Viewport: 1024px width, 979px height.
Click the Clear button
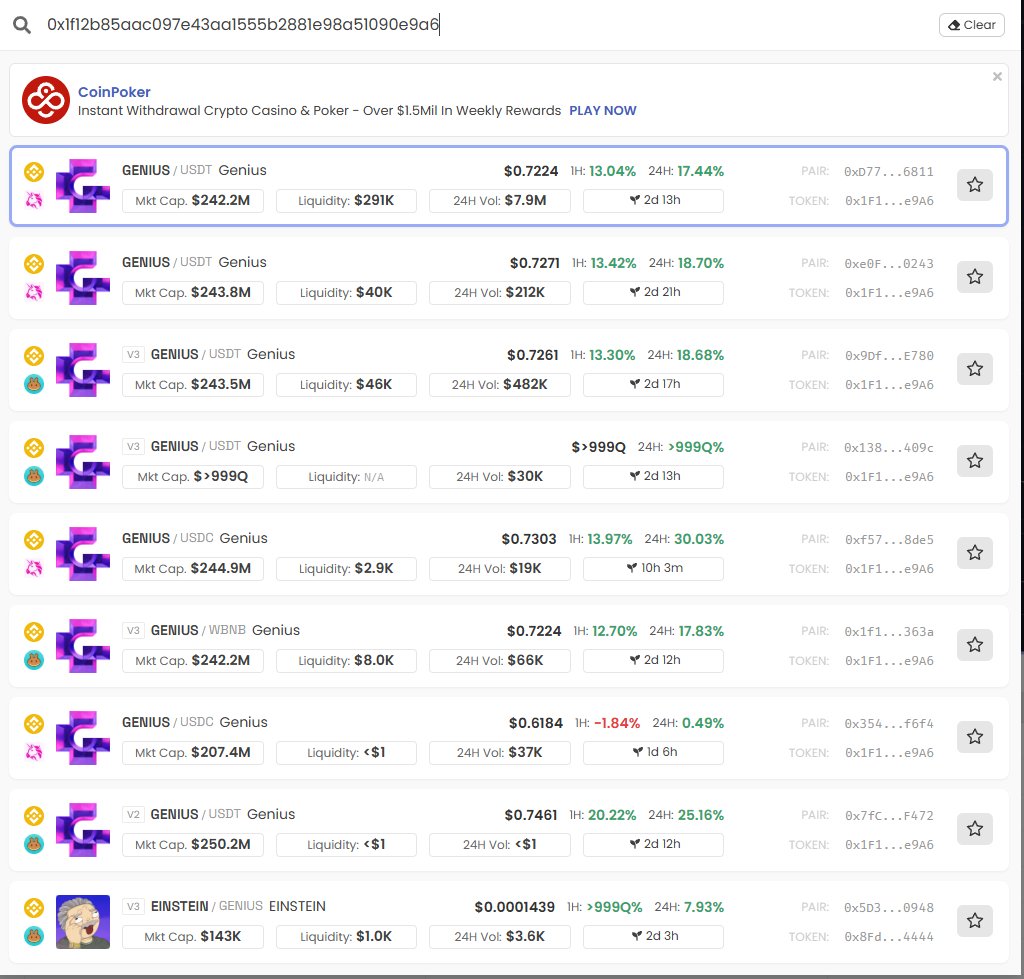point(971,25)
